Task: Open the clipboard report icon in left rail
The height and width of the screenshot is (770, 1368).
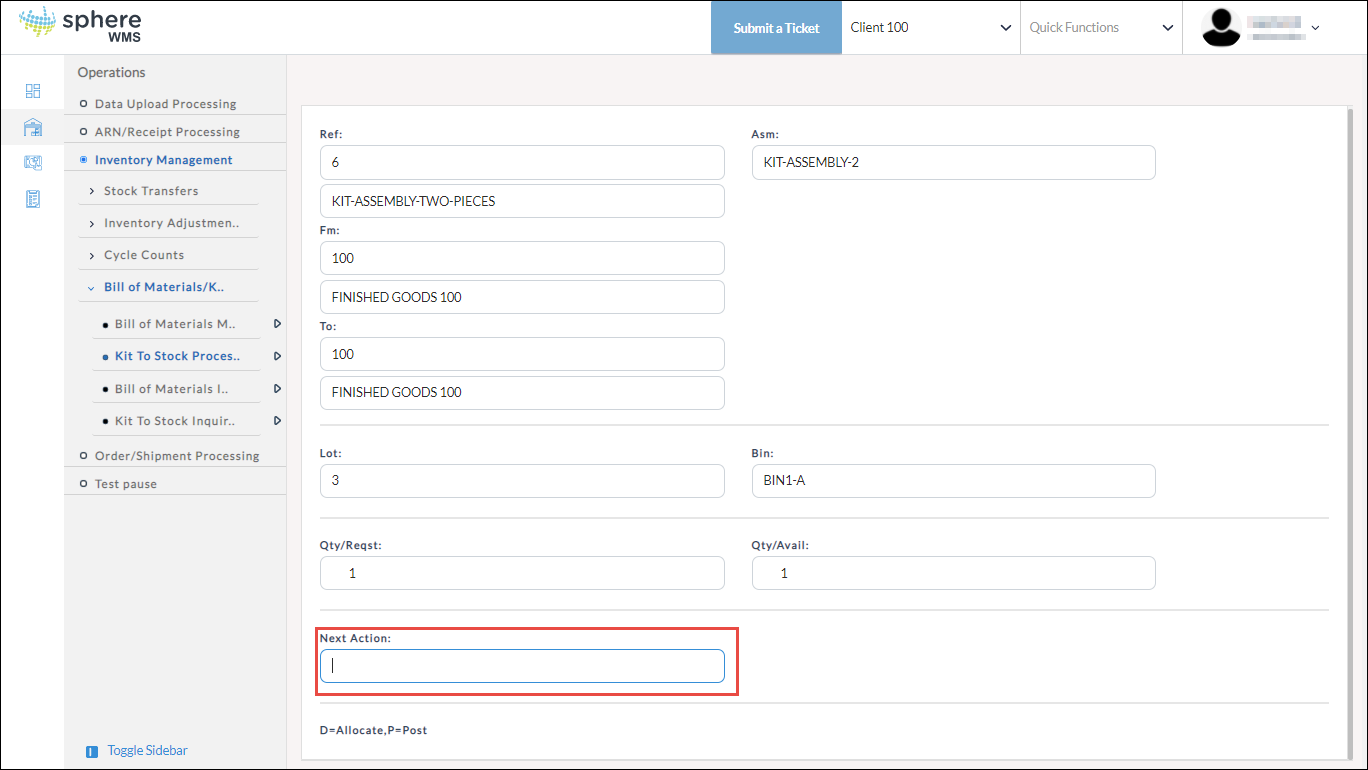Action: pos(33,199)
